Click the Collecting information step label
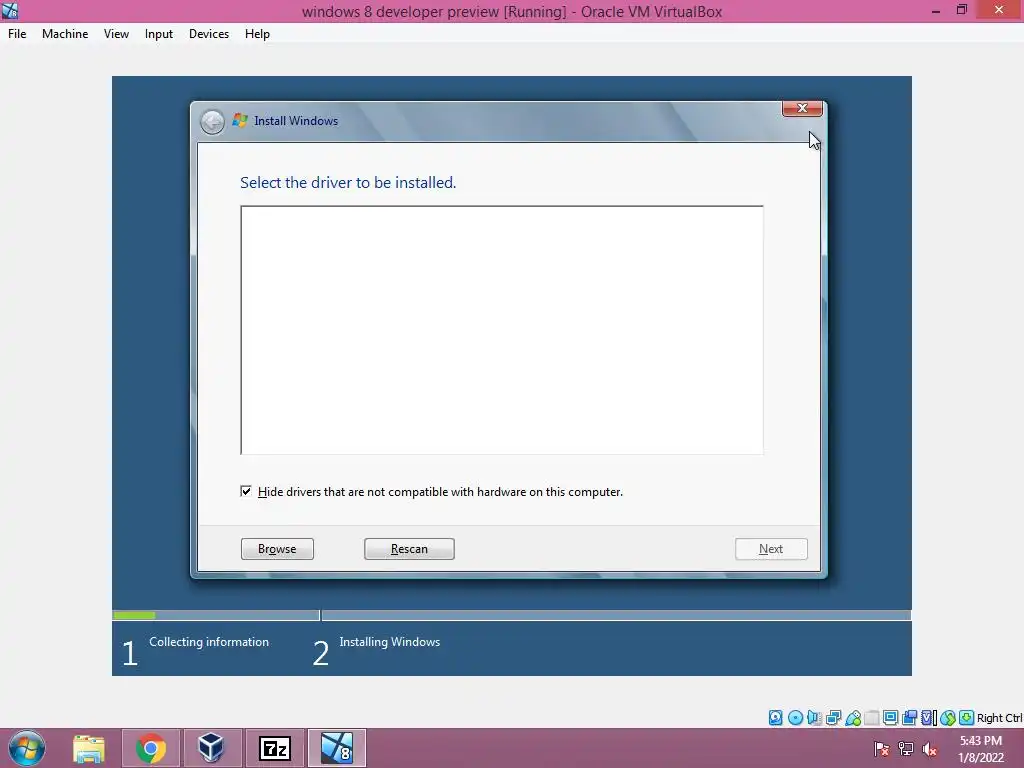The width and height of the screenshot is (1024, 768). (x=209, y=642)
